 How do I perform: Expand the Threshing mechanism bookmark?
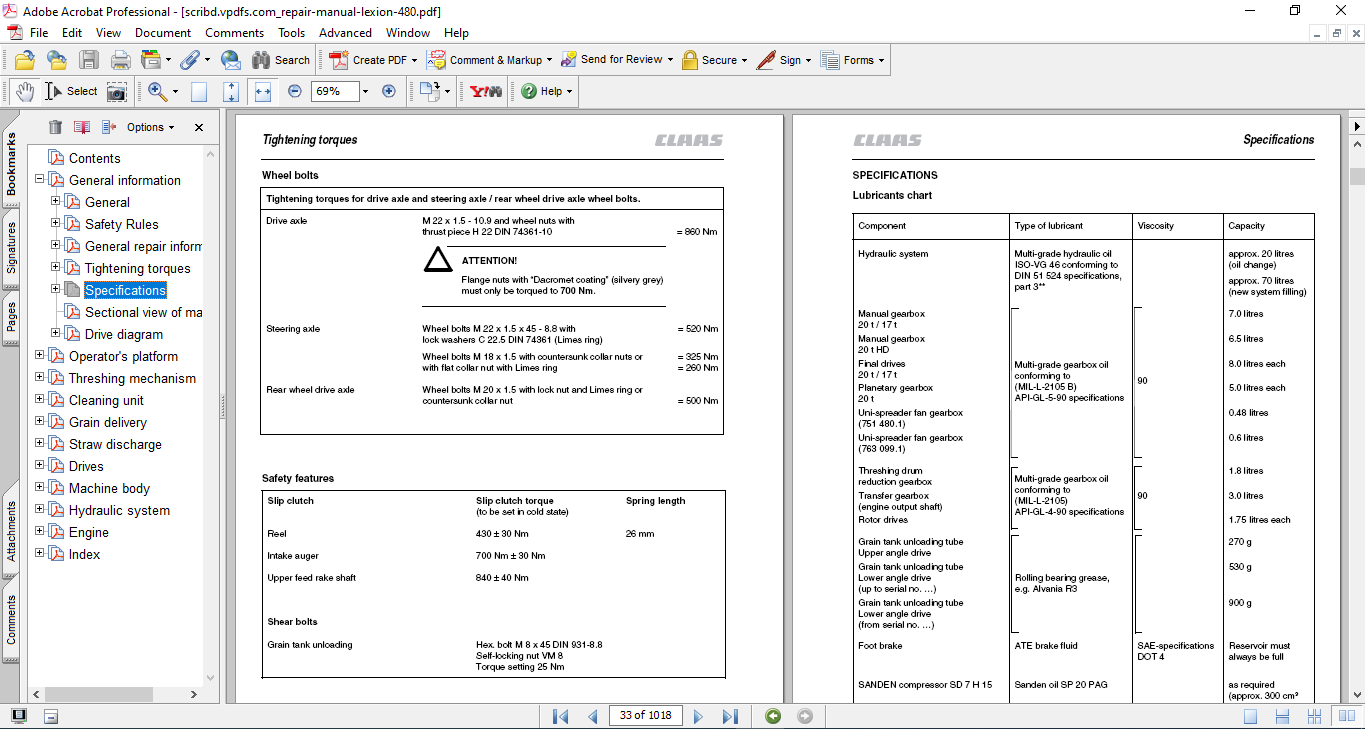point(40,378)
